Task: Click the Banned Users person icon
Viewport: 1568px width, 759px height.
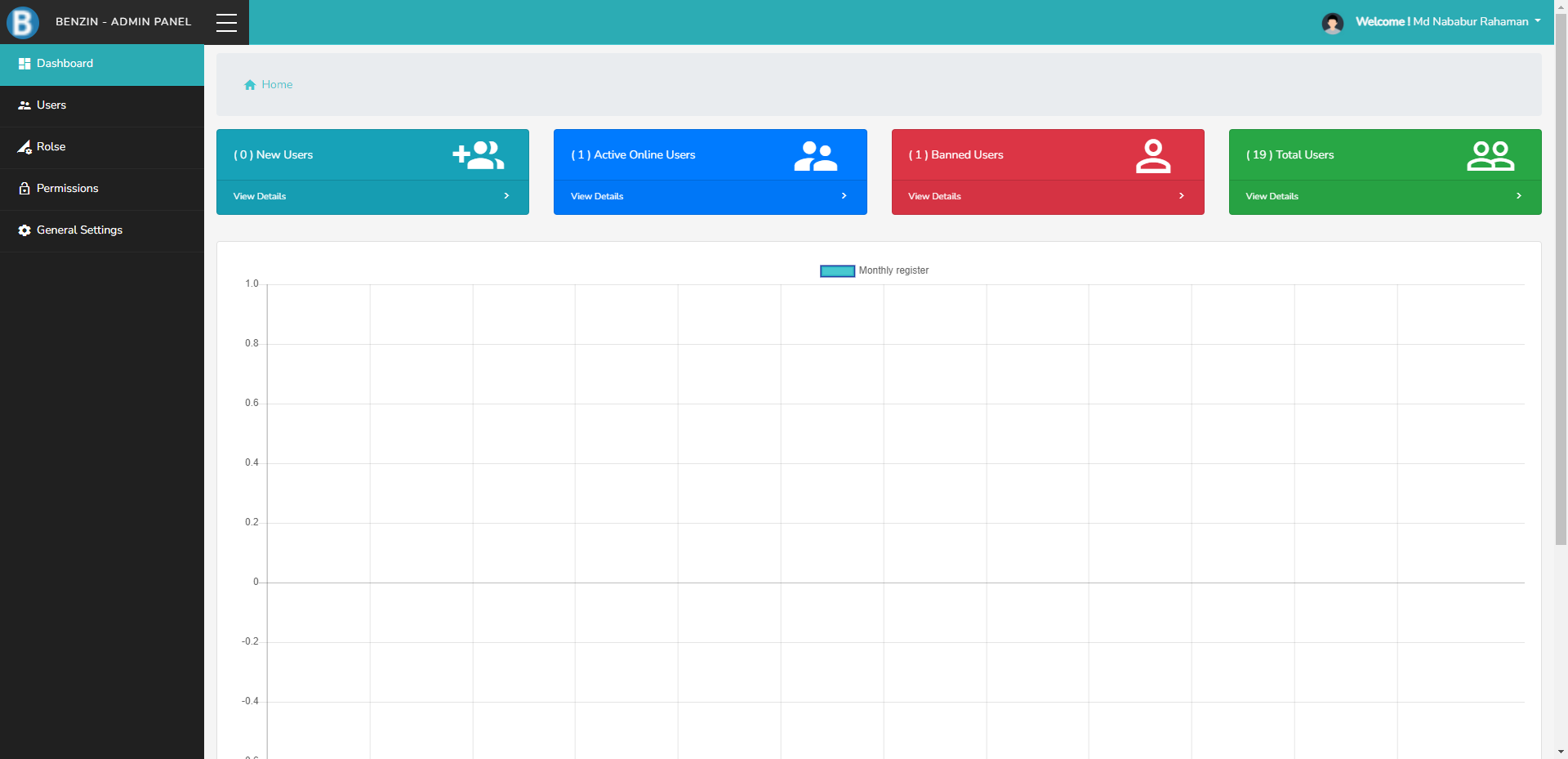Action: pyautogui.click(x=1153, y=156)
